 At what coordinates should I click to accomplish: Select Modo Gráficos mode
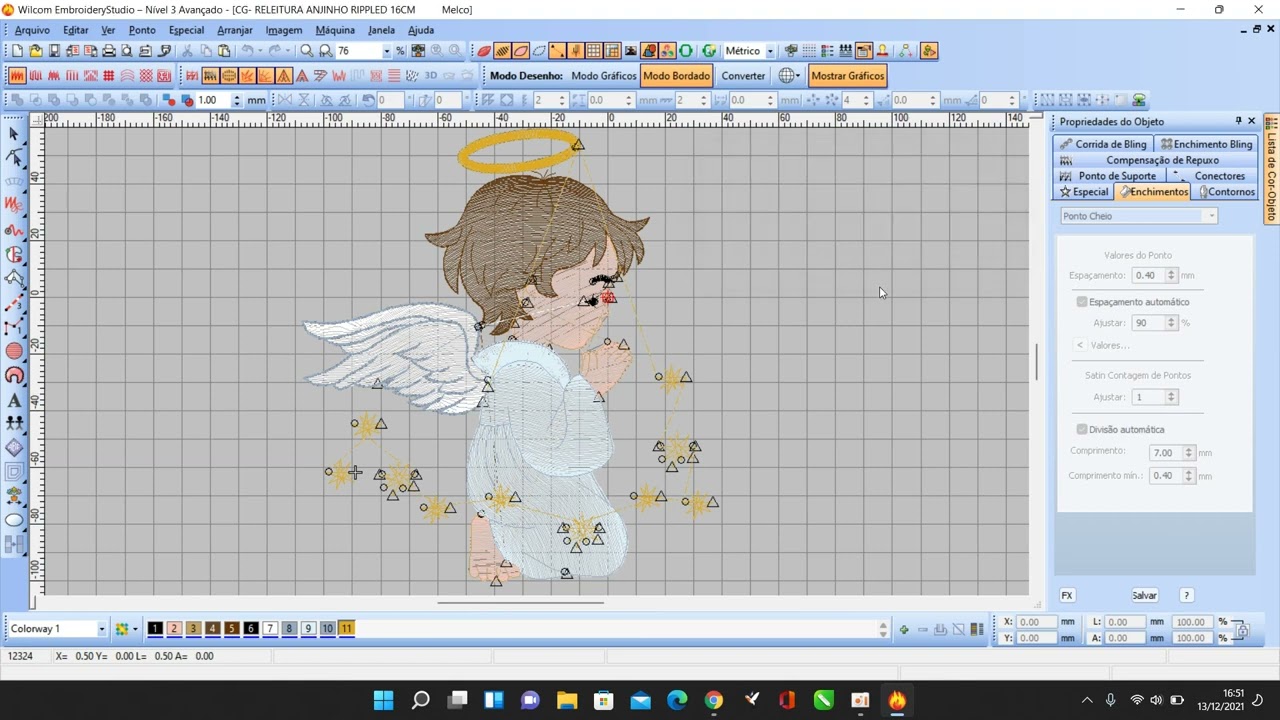[604, 76]
